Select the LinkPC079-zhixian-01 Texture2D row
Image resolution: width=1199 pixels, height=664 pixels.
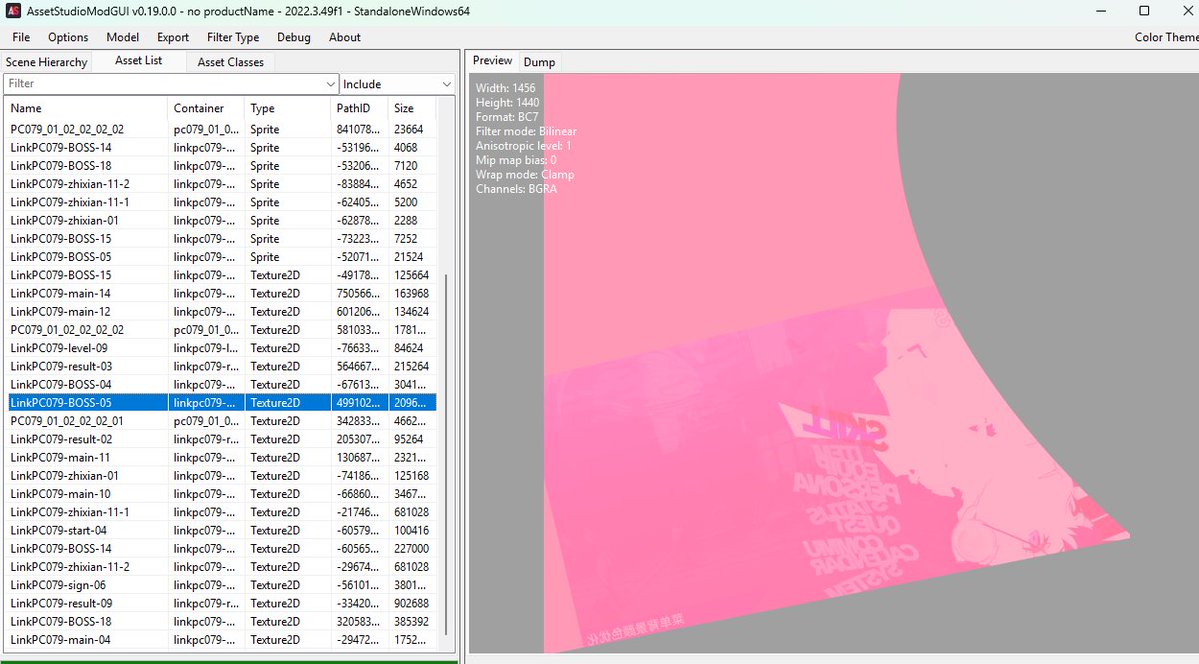222,476
